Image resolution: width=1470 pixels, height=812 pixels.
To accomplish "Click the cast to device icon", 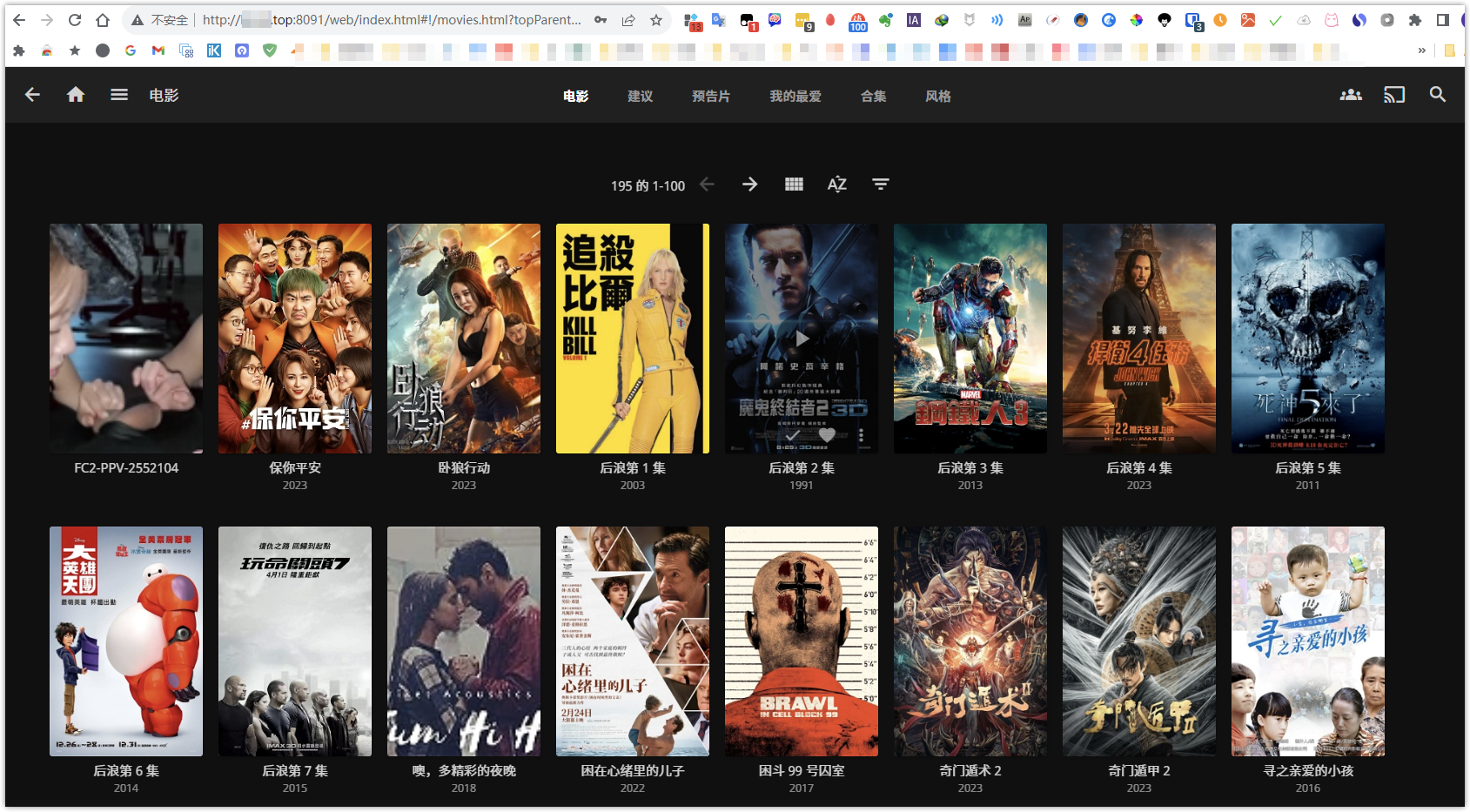I will pos(1394,95).
